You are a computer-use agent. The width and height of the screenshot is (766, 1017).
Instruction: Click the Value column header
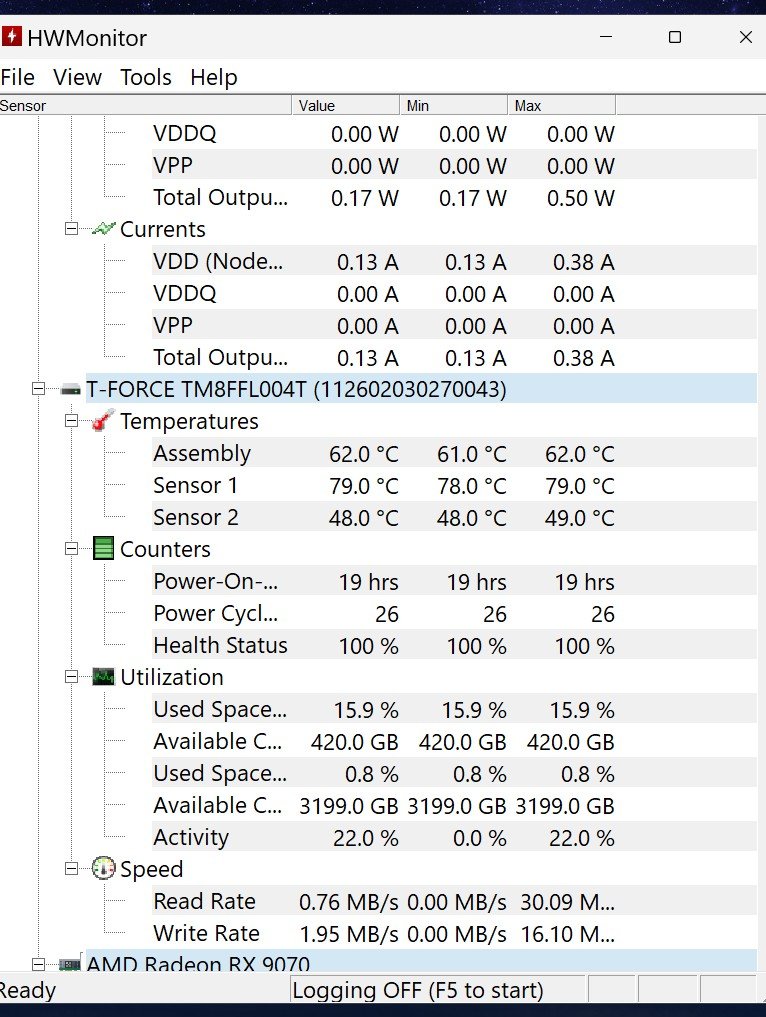pos(345,105)
